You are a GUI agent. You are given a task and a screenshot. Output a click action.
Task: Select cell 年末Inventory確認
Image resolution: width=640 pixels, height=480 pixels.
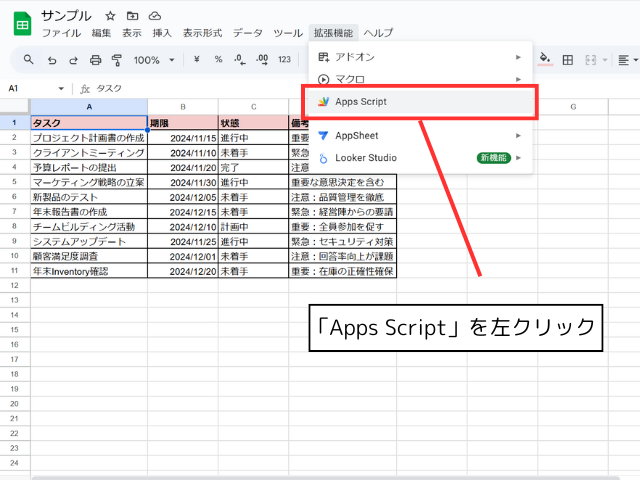click(x=89, y=271)
